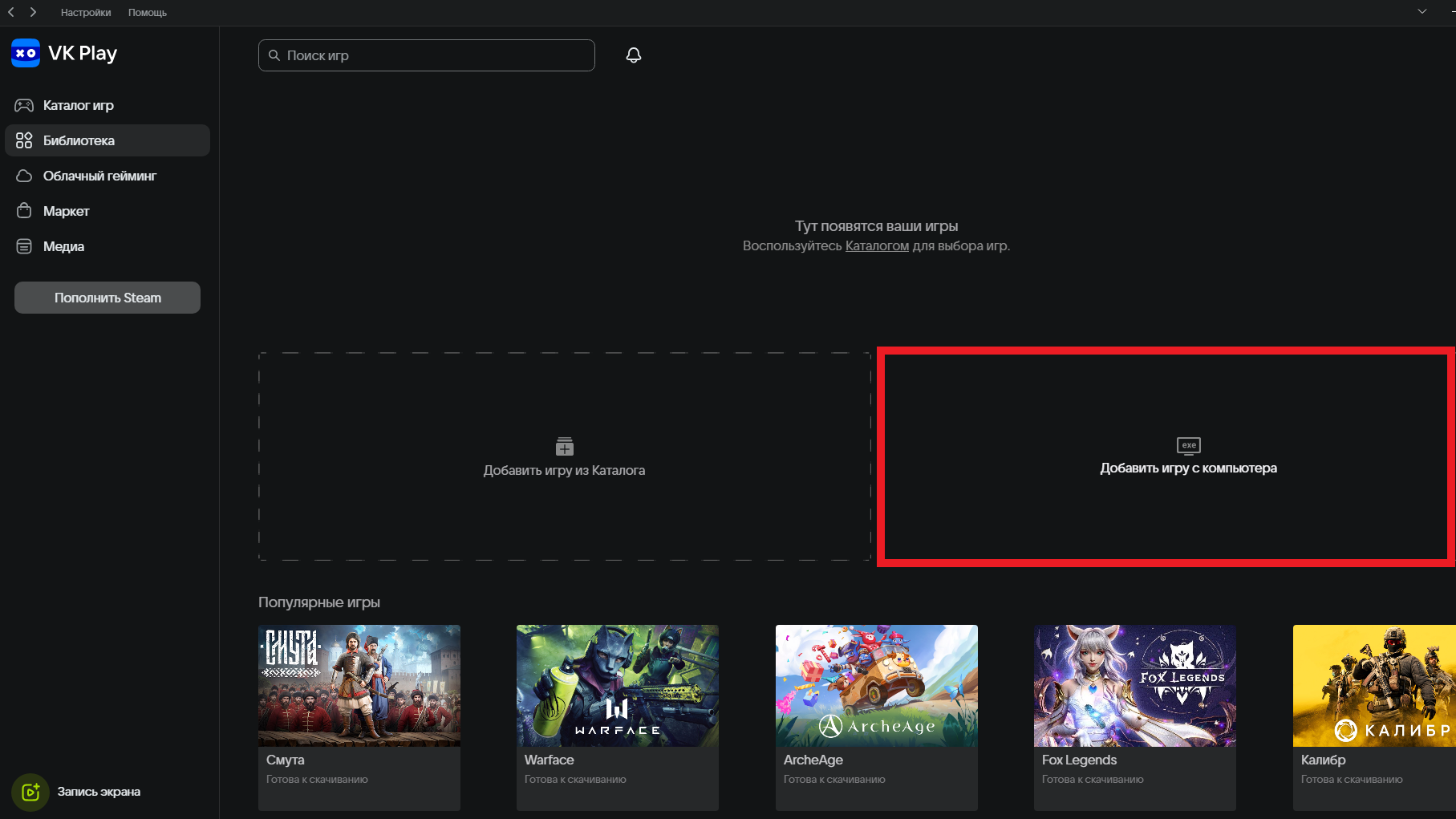Go forward with the right arrow

point(33,12)
